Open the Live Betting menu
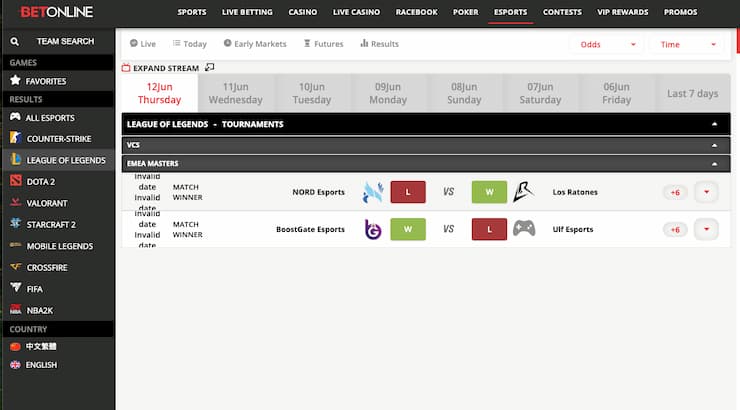 click(247, 12)
